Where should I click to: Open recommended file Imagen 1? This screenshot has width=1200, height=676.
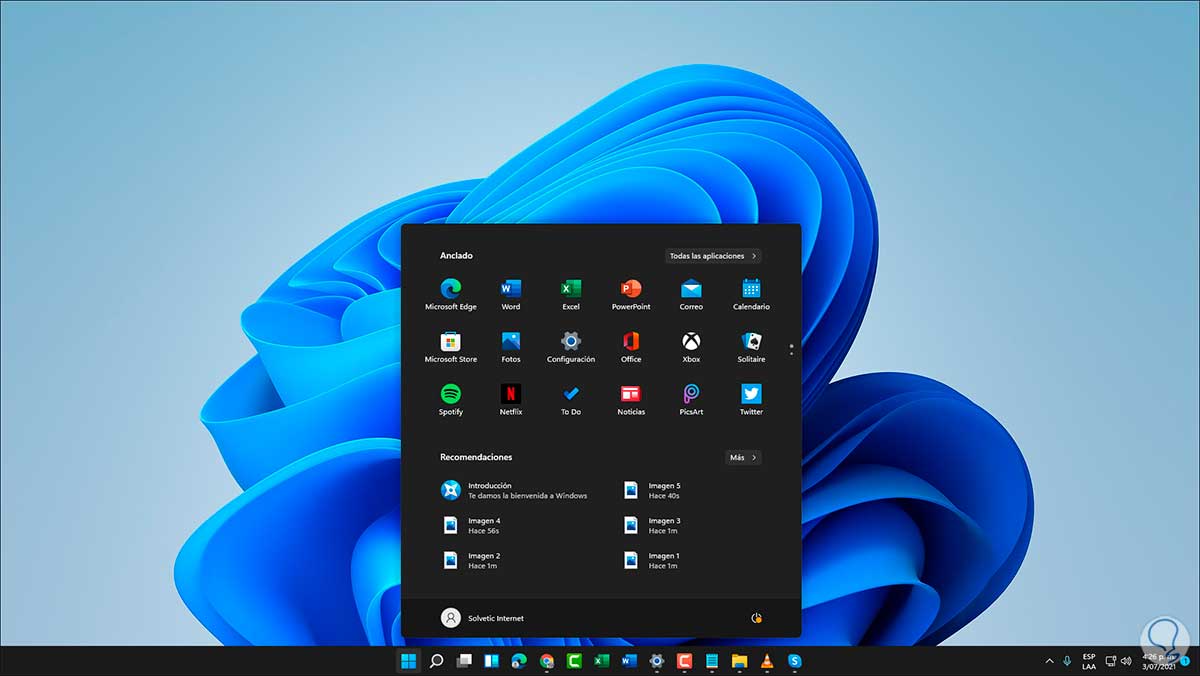click(x=653, y=560)
